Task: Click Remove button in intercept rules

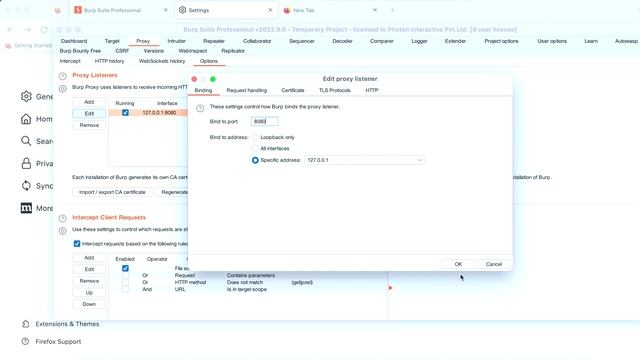Action: click(x=89, y=281)
